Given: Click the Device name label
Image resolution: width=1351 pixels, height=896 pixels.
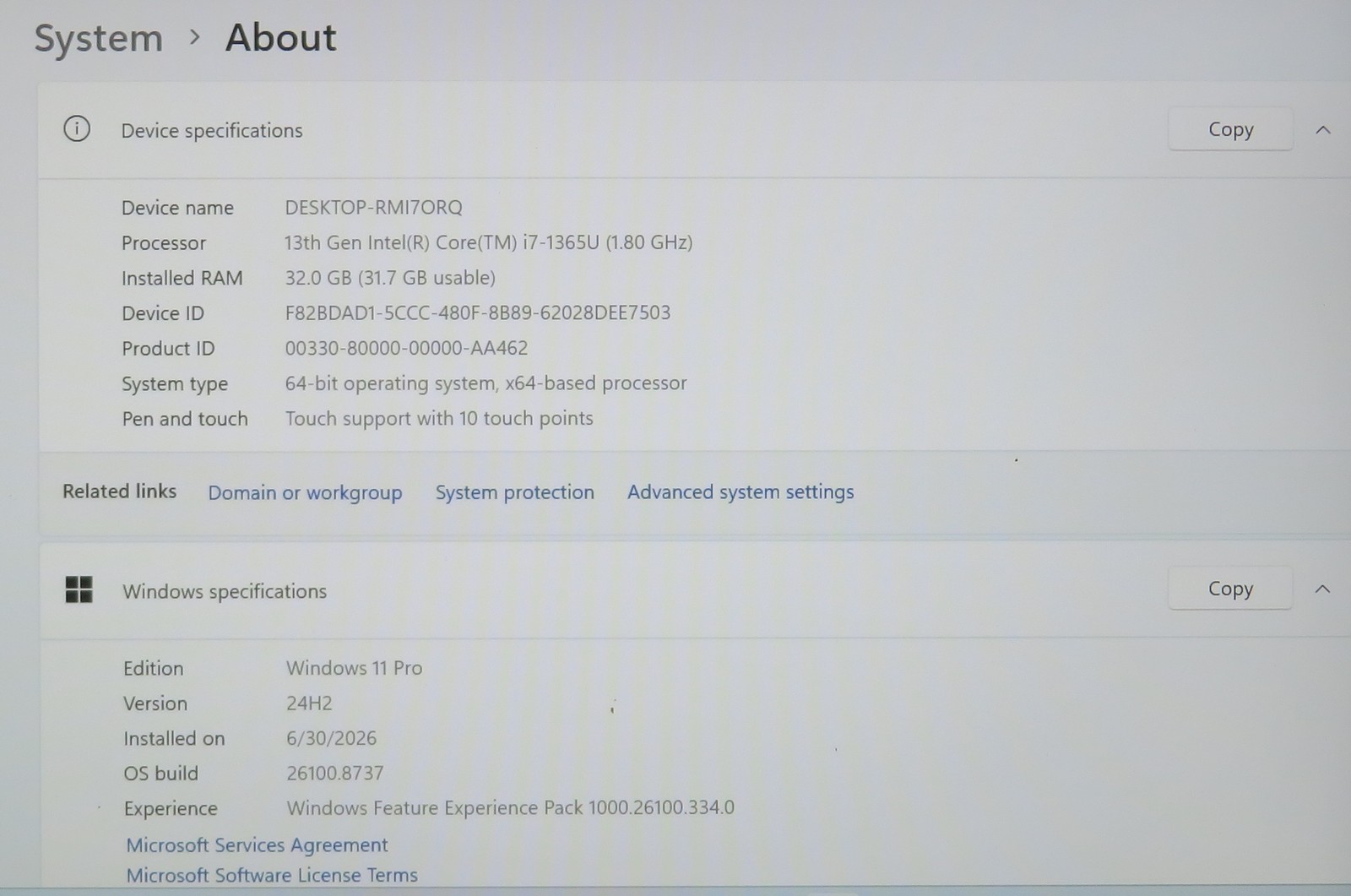Looking at the screenshot, I should (177, 208).
